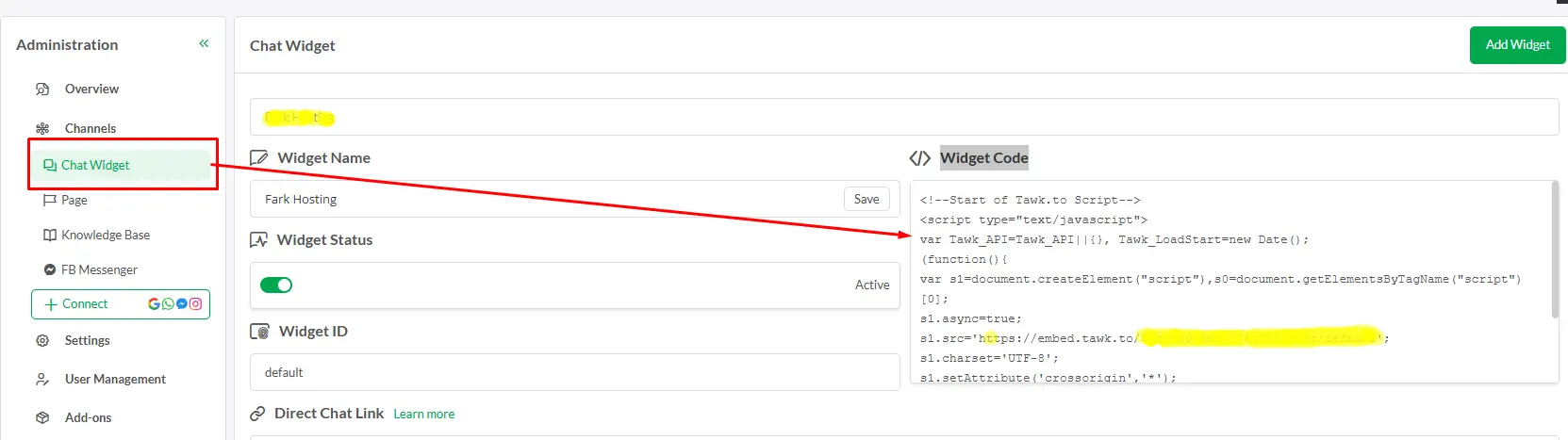1568x440 pixels.
Task: Click the widget code box scrollbar
Action: click(1555, 250)
